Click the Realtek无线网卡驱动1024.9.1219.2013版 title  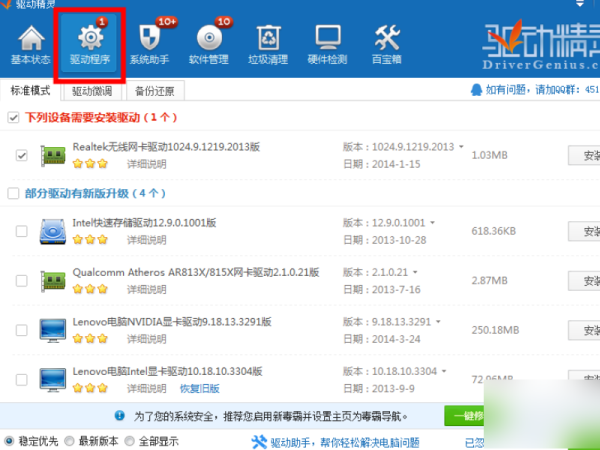pos(166,147)
